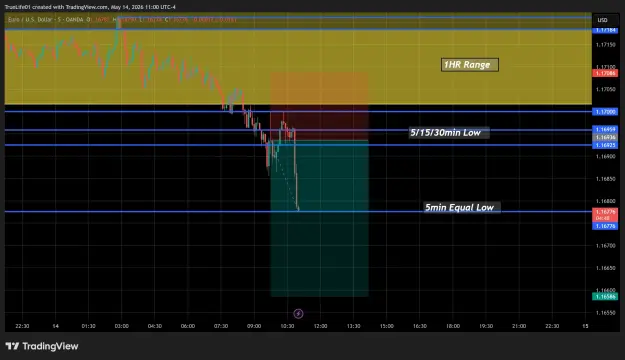Click the 19:30 time axis label

[x=485, y=326]
